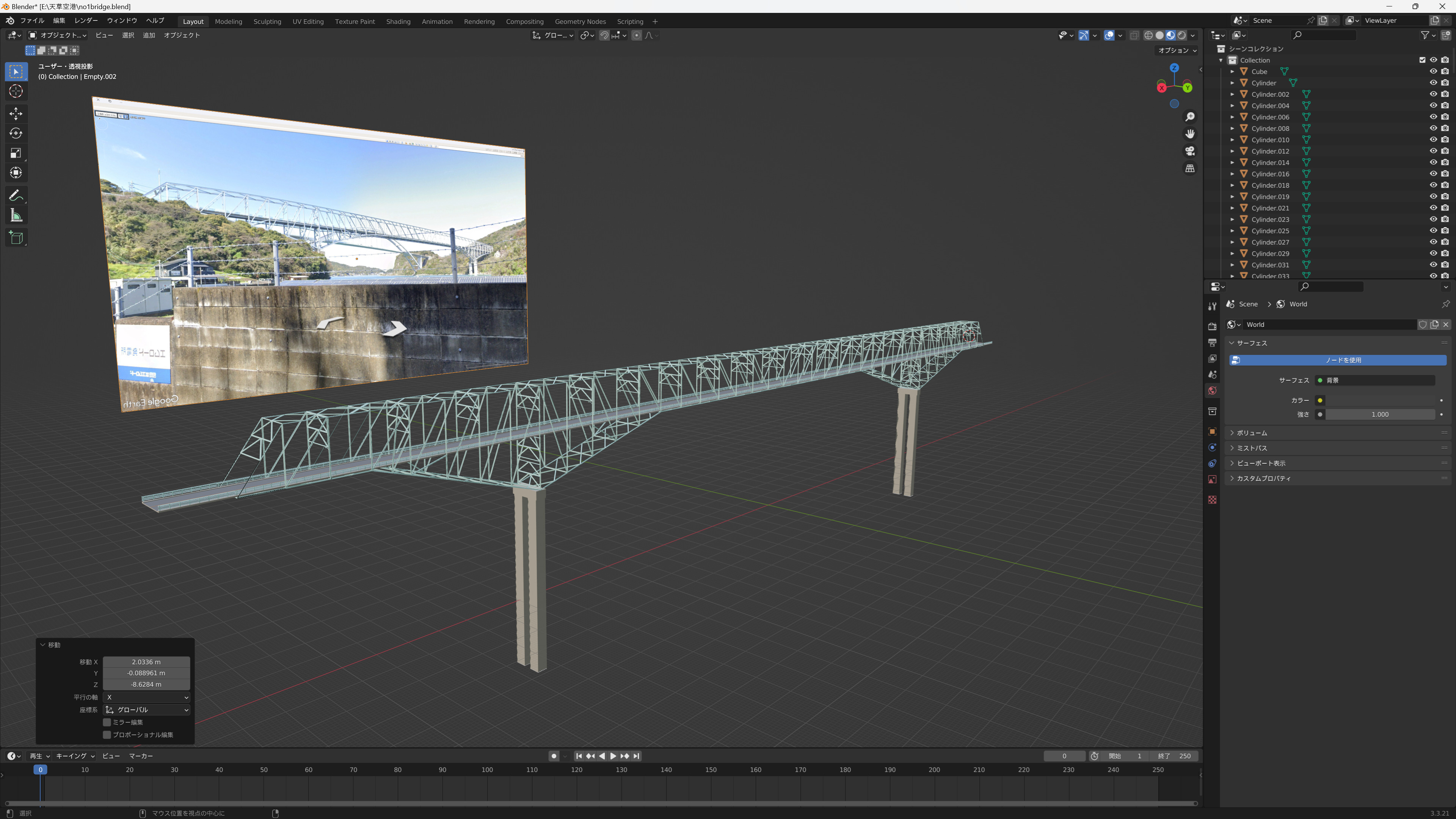Select the Annotate pencil tool

(16, 196)
